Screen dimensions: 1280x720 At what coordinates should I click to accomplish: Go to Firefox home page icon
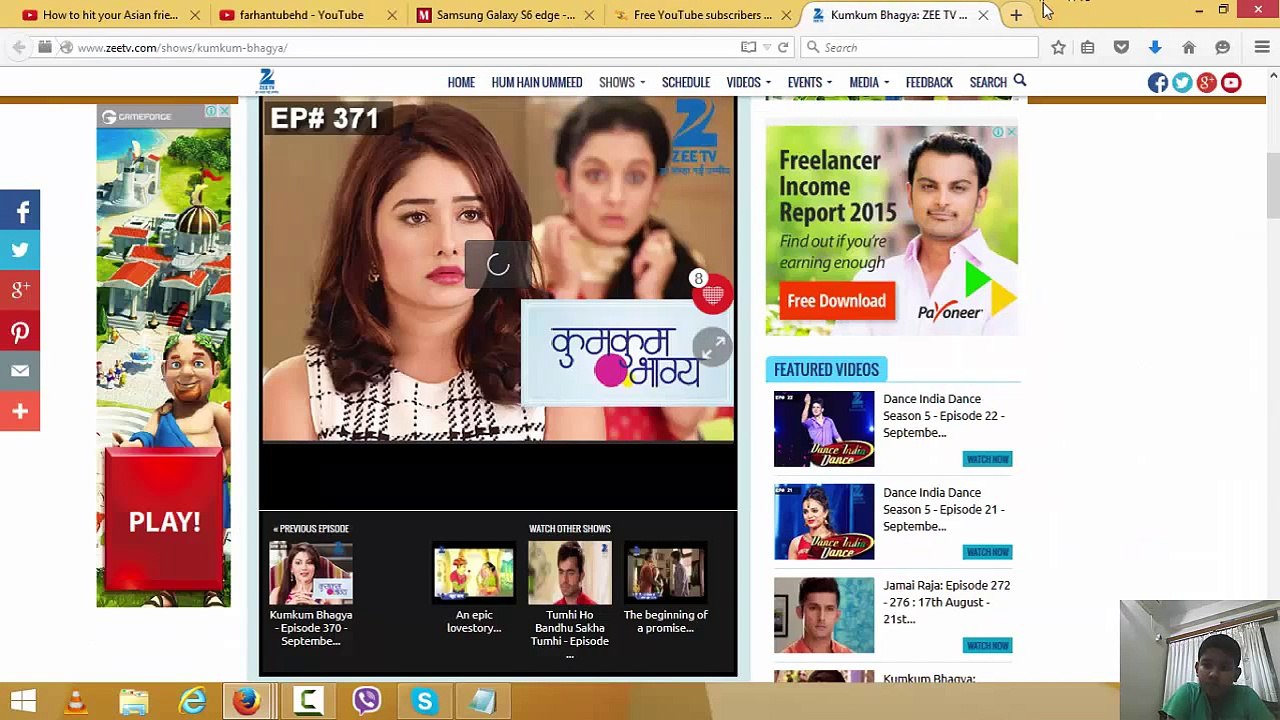tap(1189, 47)
